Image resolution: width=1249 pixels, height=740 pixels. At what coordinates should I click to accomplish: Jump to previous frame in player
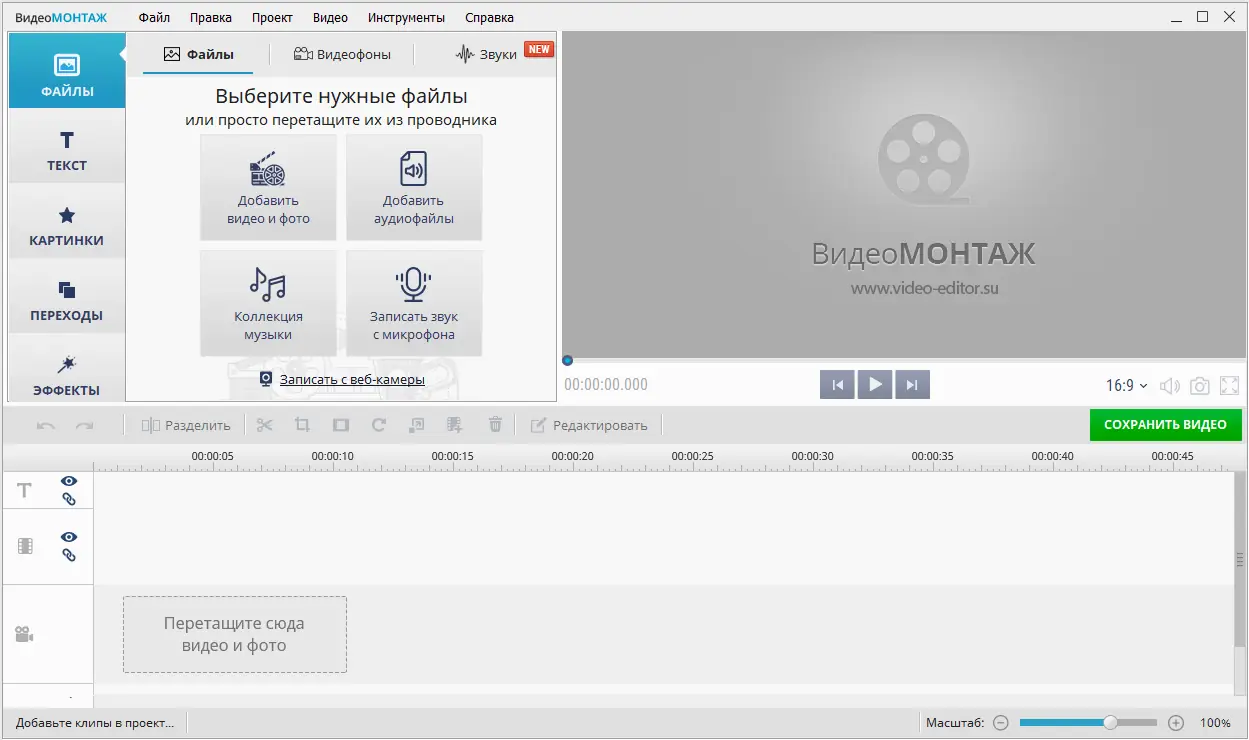837,385
